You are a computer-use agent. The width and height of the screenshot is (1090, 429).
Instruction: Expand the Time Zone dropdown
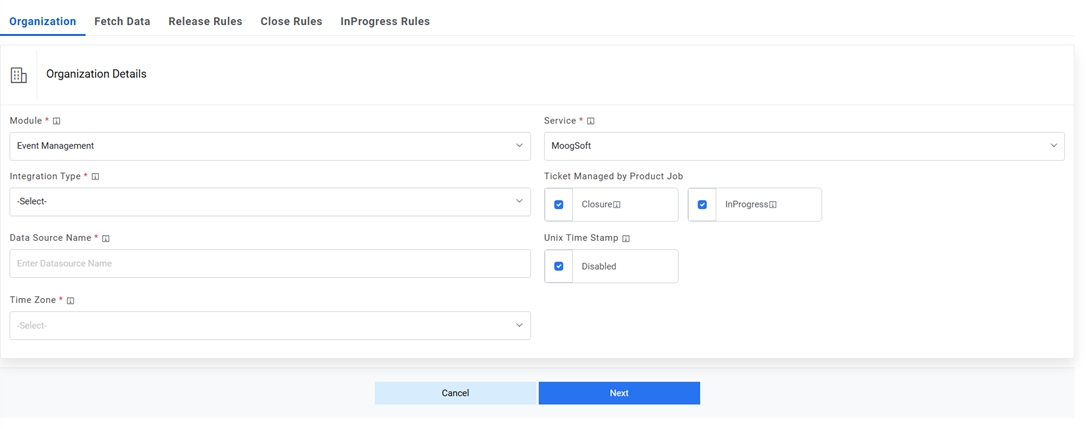tap(270, 325)
